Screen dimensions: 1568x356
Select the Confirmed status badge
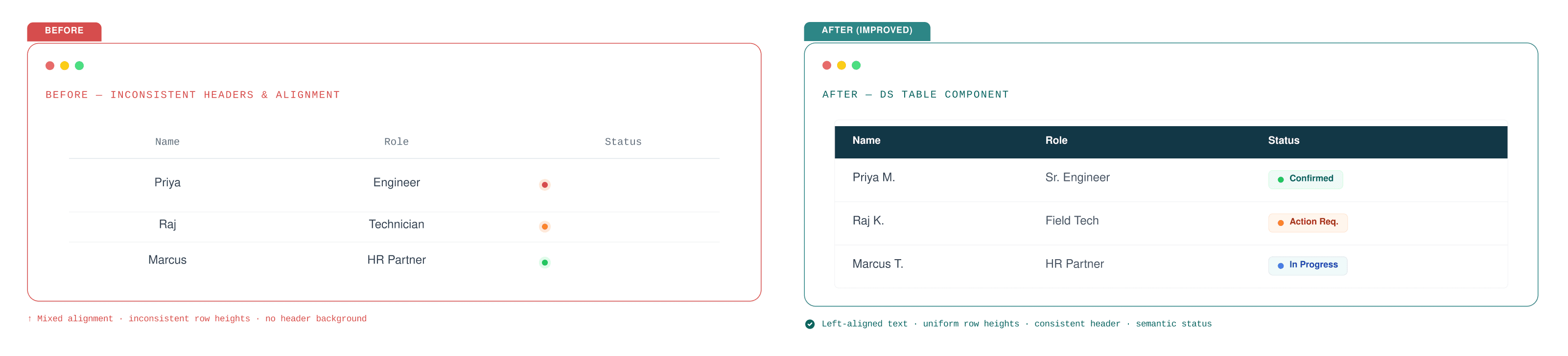[1305, 179]
